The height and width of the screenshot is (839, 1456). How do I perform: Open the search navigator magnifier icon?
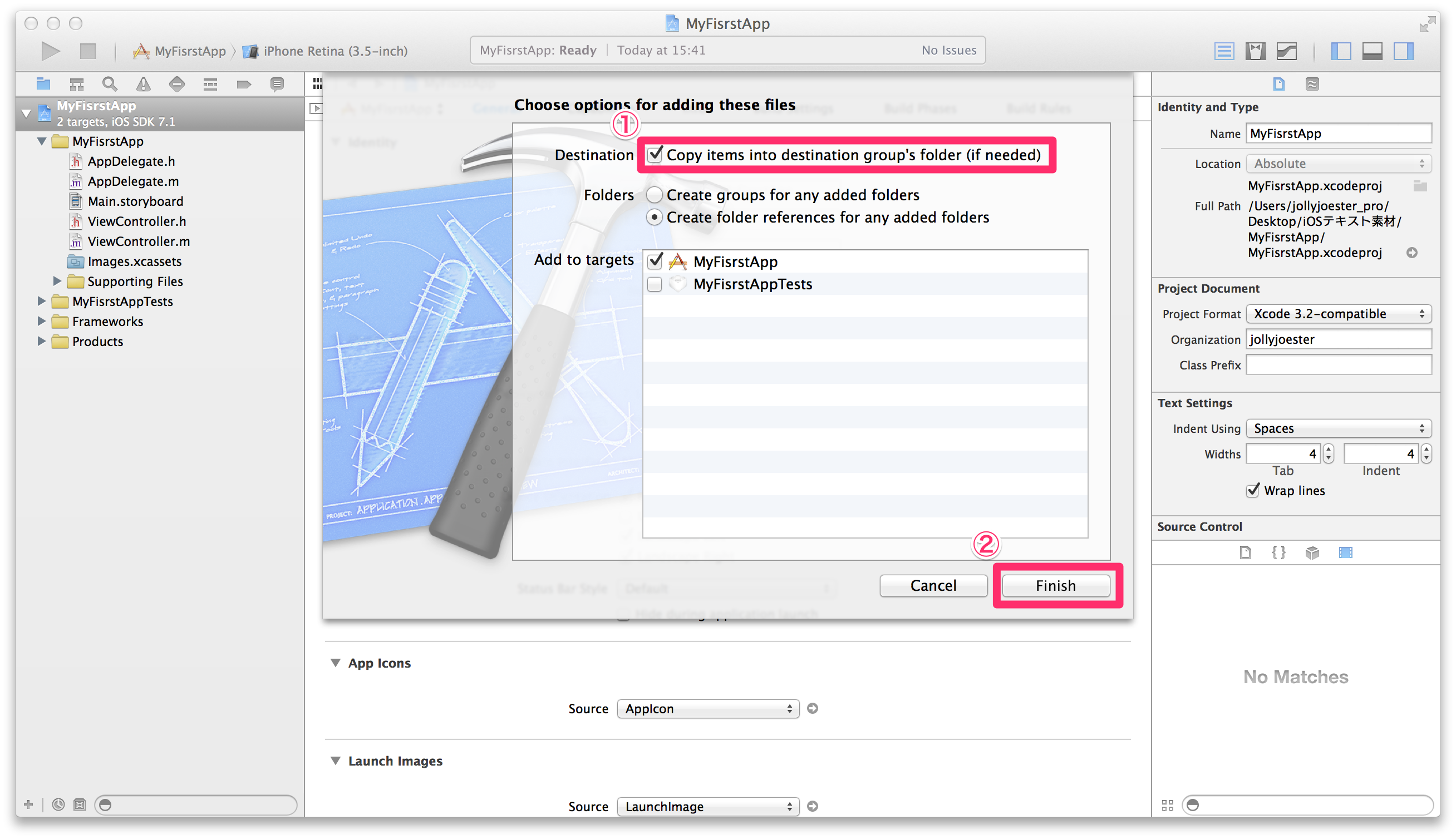(110, 84)
